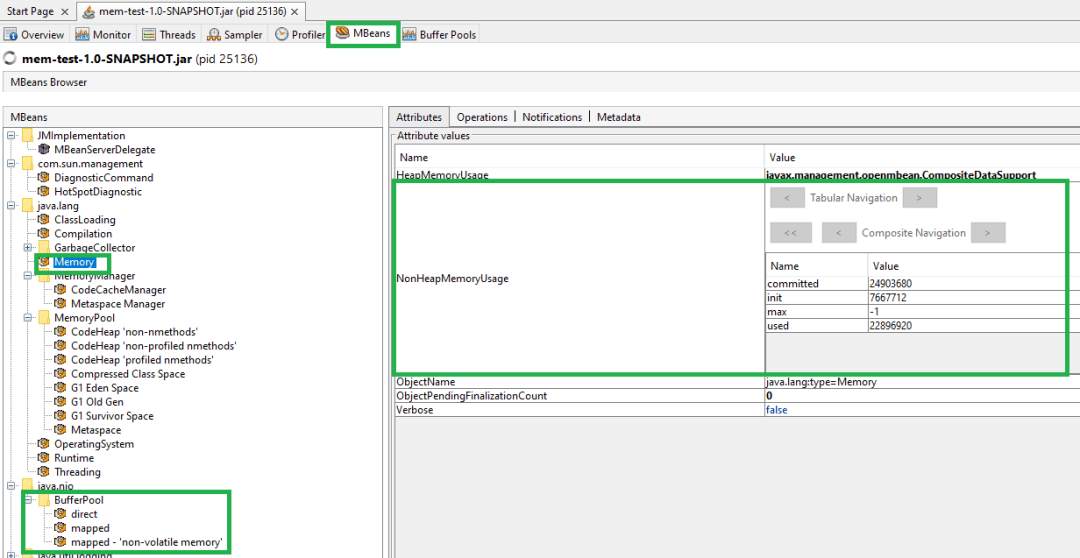The height and width of the screenshot is (558, 1080).
Task: Switch to the Sampler tab
Action: pyautogui.click(x=235, y=34)
